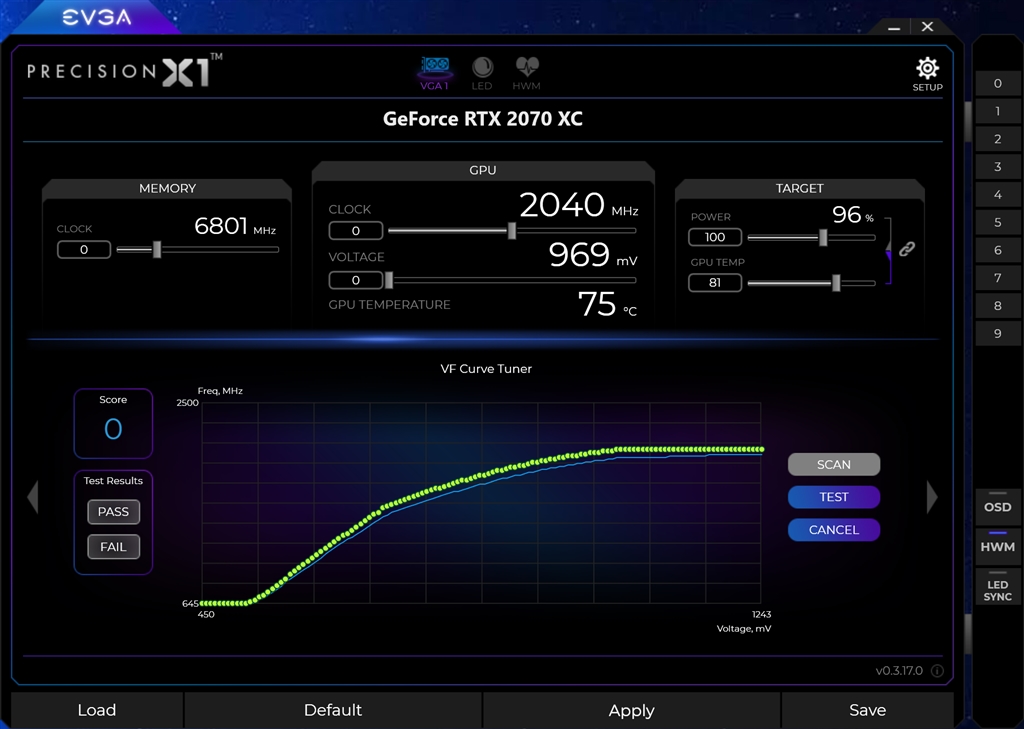Minimize the Precision X1 window
The image size is (1024, 729).
point(894,28)
